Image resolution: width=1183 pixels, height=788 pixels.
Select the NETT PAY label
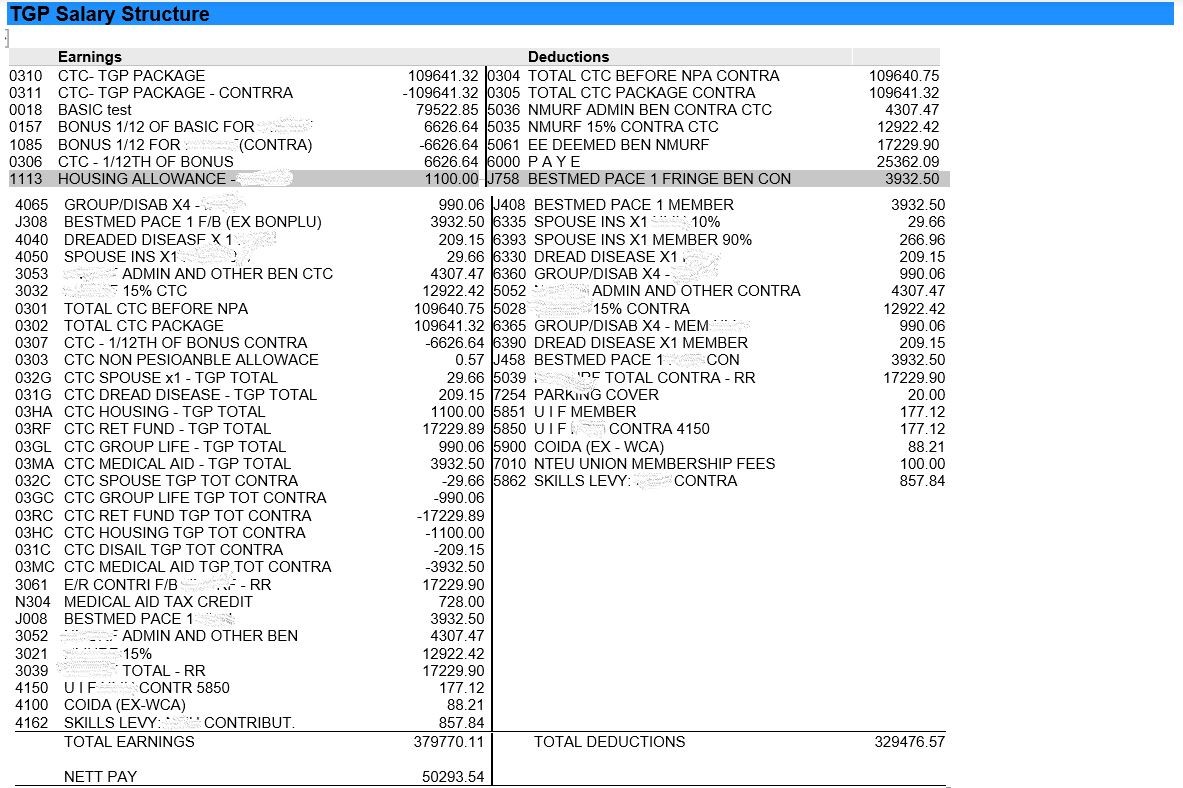coord(100,777)
